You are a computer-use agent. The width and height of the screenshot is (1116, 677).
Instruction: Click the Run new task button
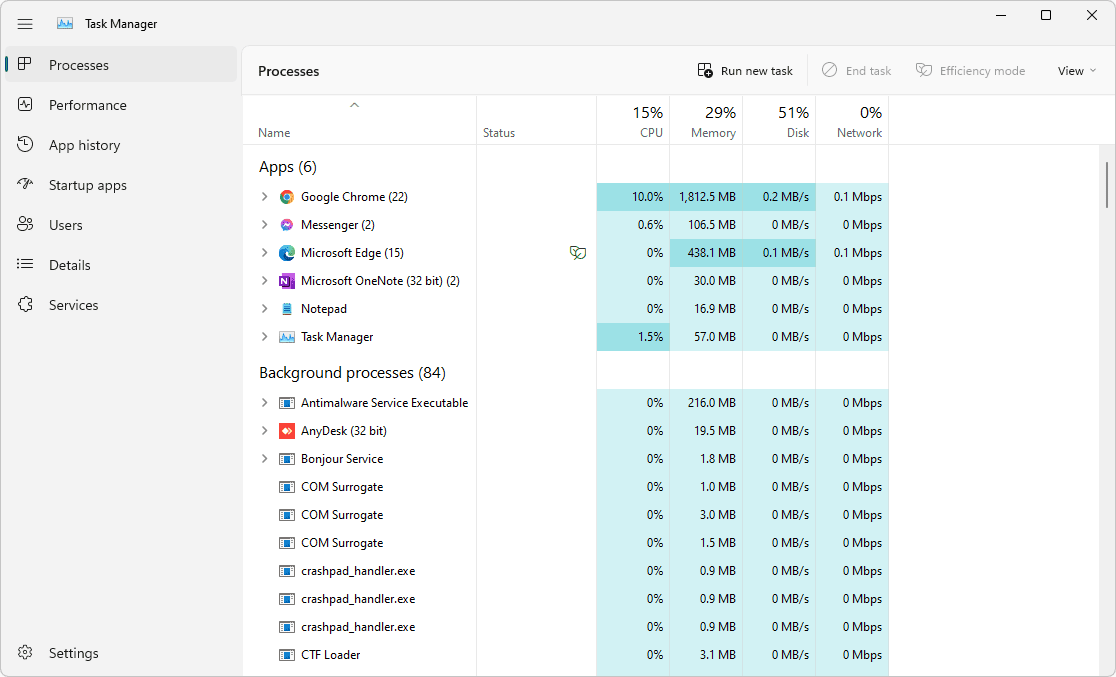pyautogui.click(x=744, y=70)
